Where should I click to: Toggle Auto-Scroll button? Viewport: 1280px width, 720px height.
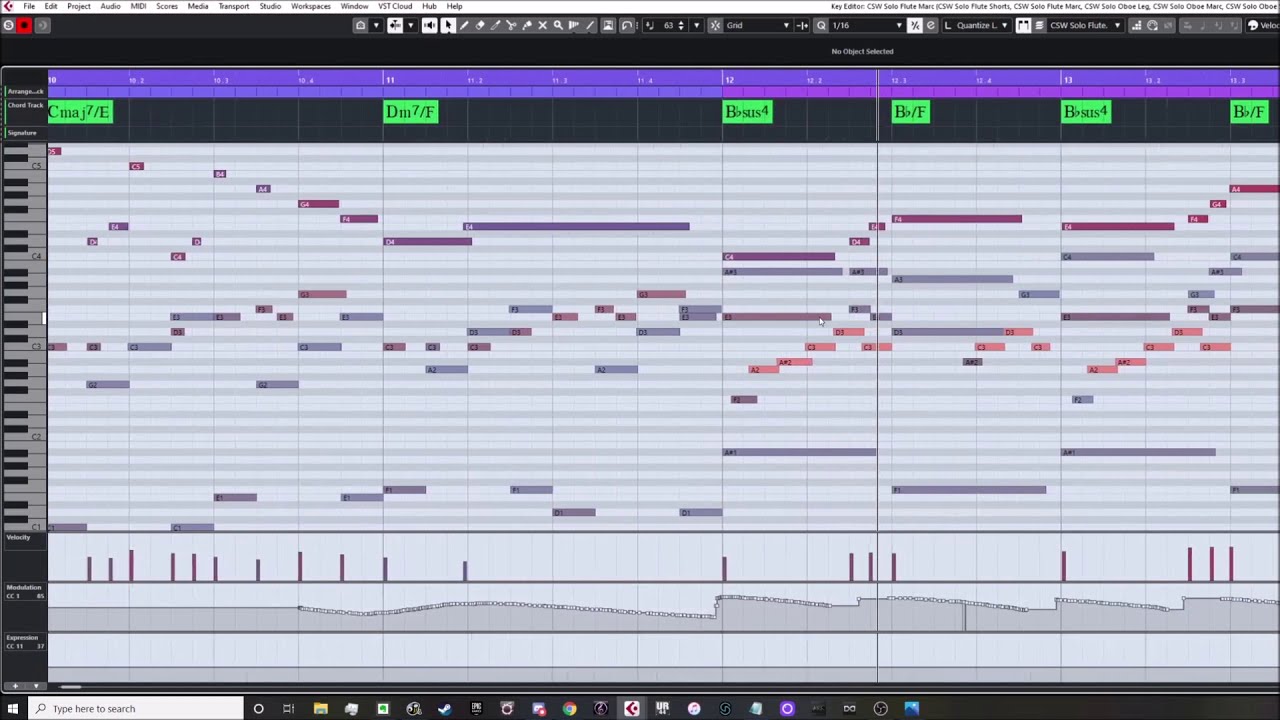pos(396,25)
